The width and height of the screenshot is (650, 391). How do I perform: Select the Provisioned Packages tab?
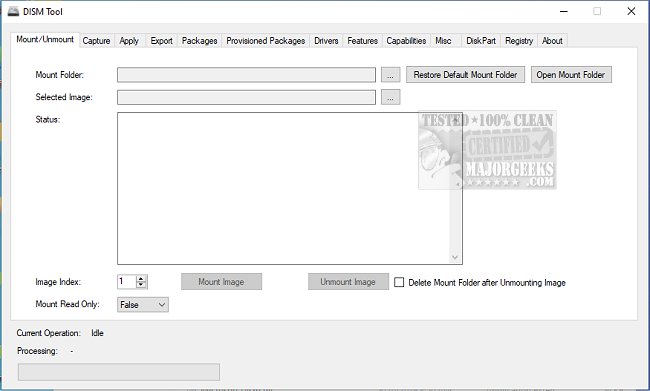click(265, 41)
